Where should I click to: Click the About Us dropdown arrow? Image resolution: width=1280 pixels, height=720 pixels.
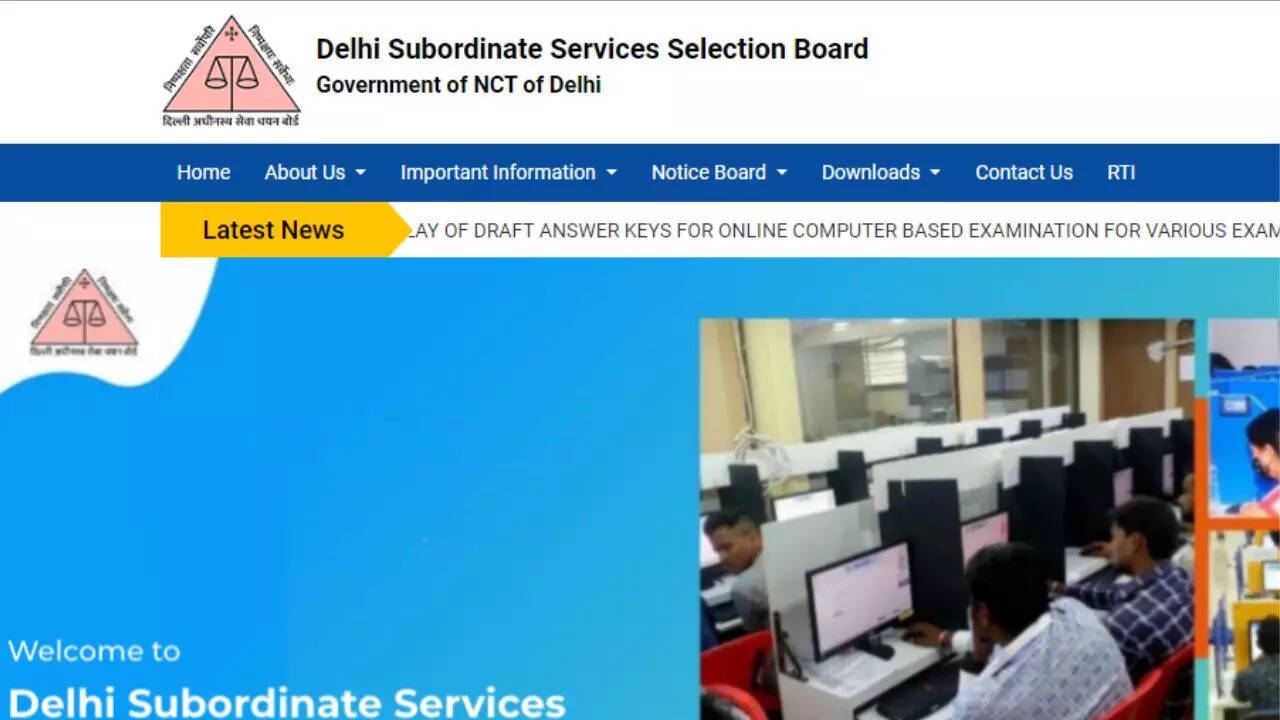(360, 173)
